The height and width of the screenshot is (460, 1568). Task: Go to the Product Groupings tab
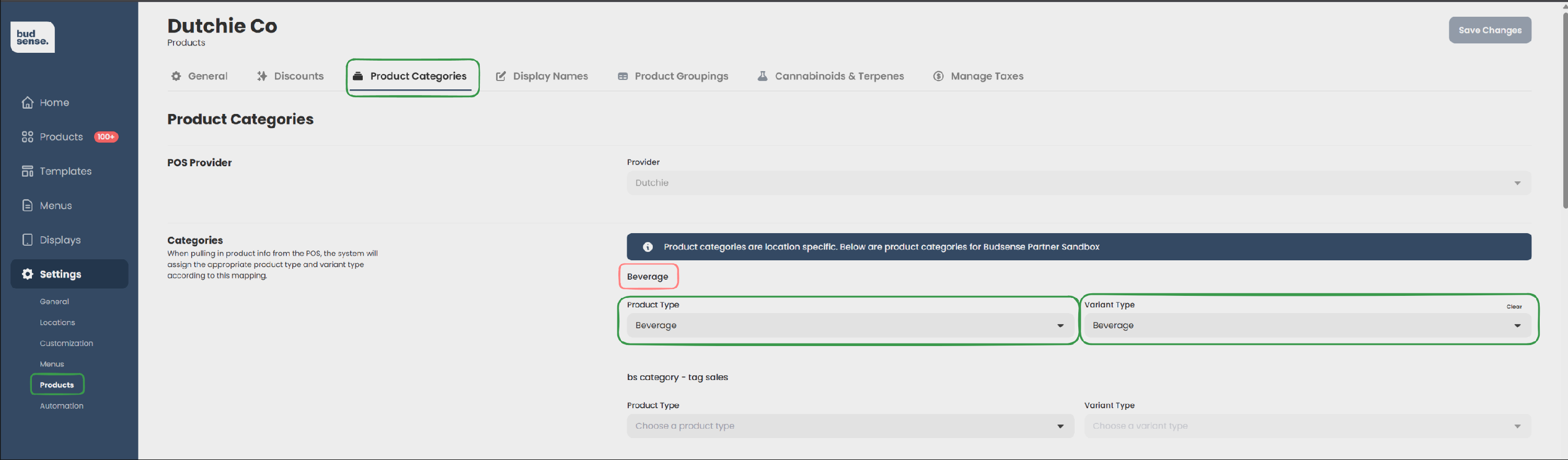[x=673, y=76]
